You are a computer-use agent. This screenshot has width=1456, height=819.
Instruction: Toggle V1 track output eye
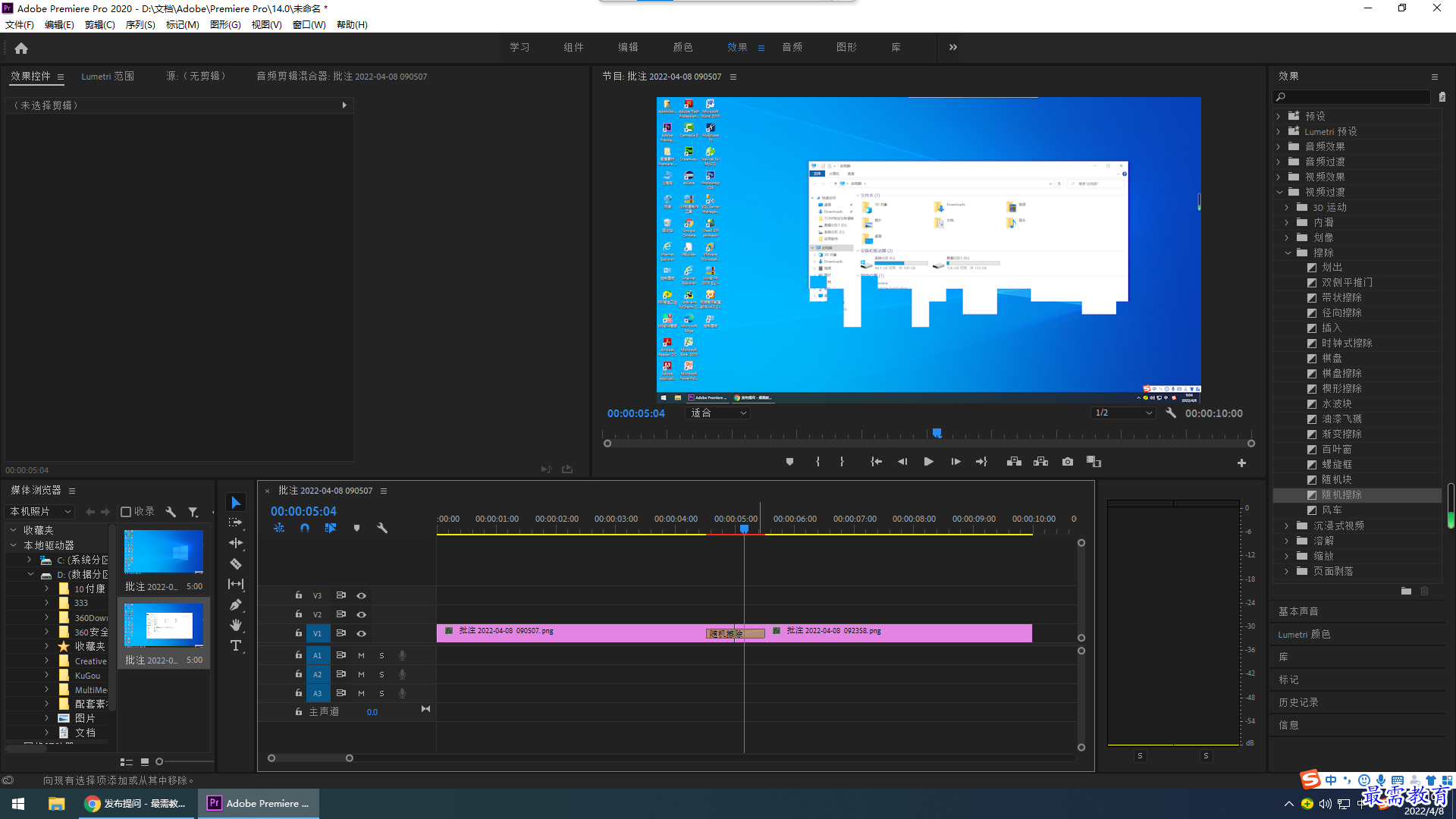point(362,634)
